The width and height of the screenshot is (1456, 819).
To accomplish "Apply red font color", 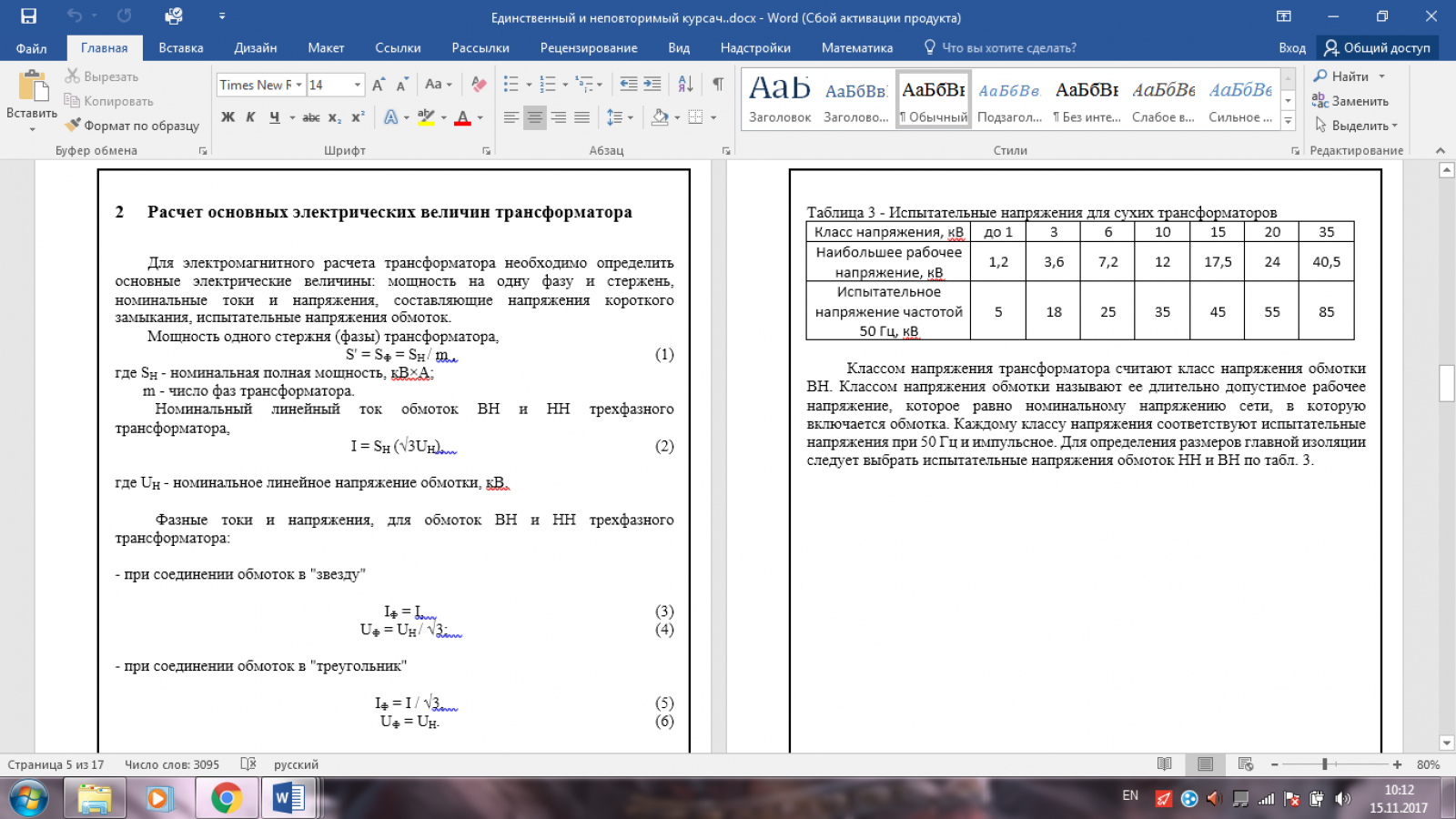I will (x=462, y=117).
